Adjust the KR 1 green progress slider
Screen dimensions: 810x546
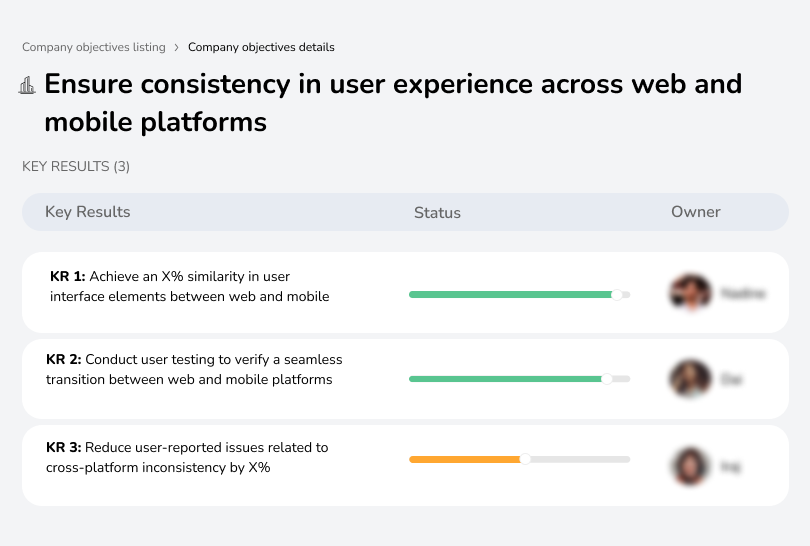coord(617,294)
